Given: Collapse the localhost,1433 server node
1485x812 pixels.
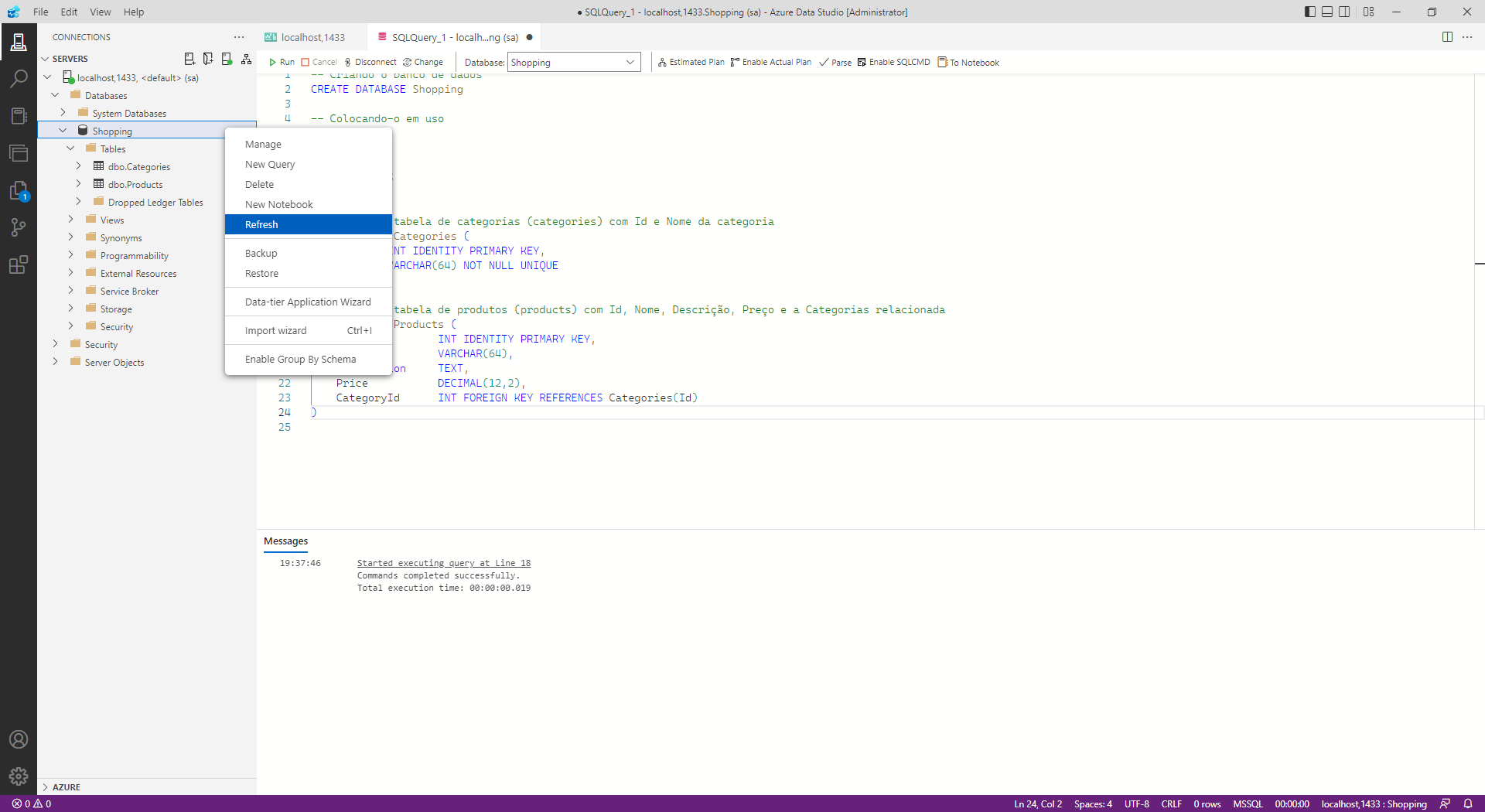Looking at the screenshot, I should 48,77.
